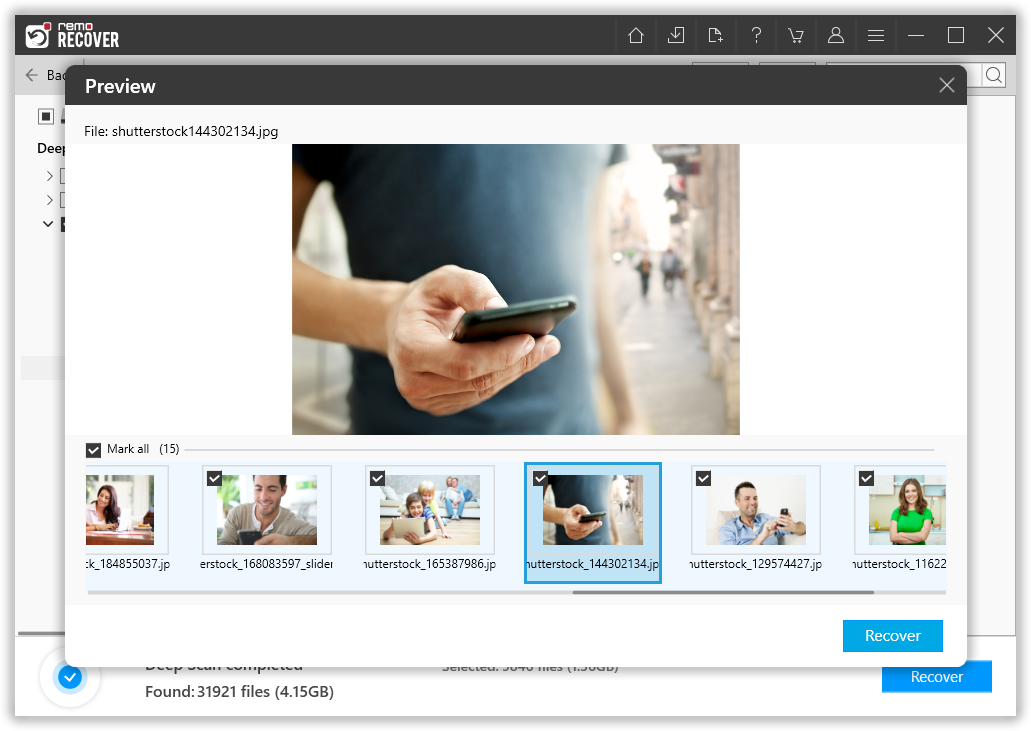
Task: Click the large preview image
Action: click(515, 289)
